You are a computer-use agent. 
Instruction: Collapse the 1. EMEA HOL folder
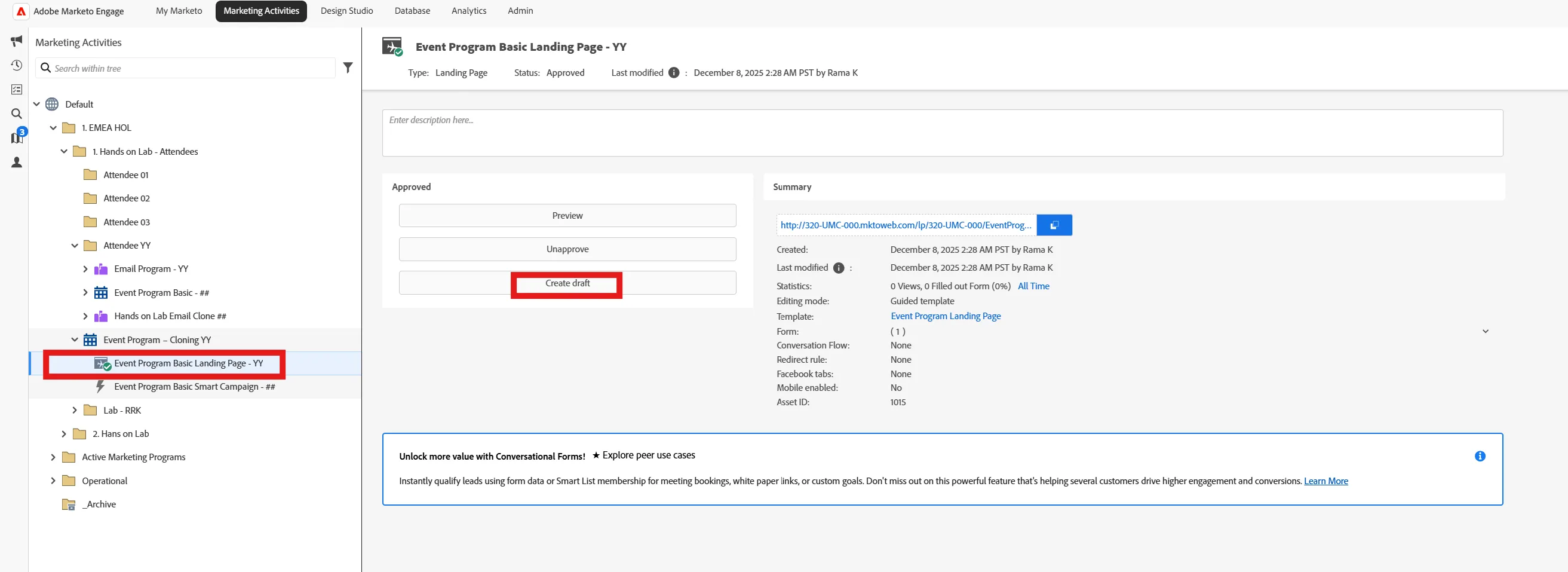point(53,128)
